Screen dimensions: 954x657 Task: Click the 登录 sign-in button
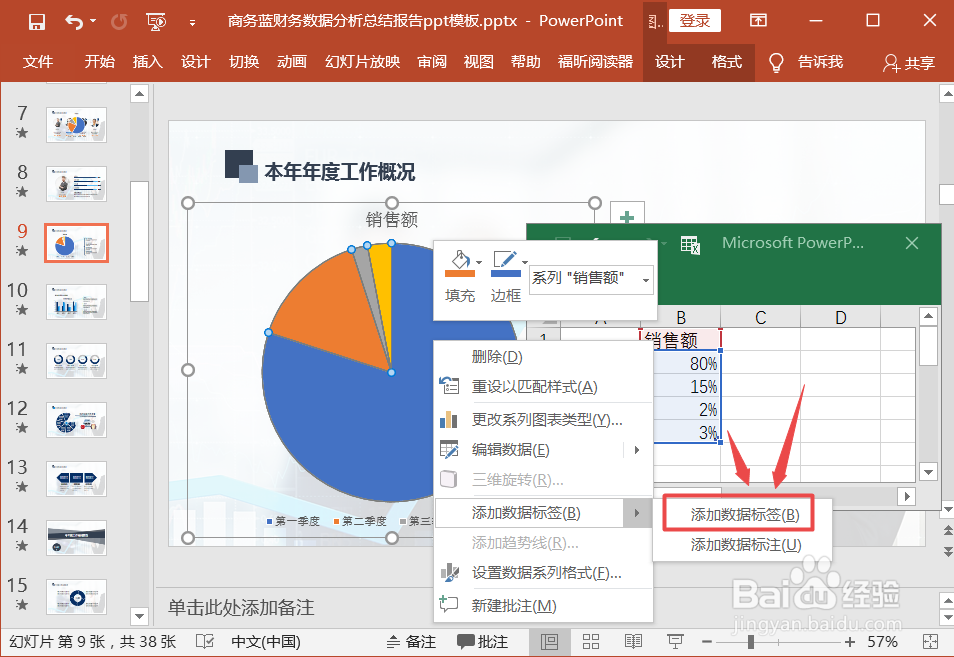click(695, 21)
